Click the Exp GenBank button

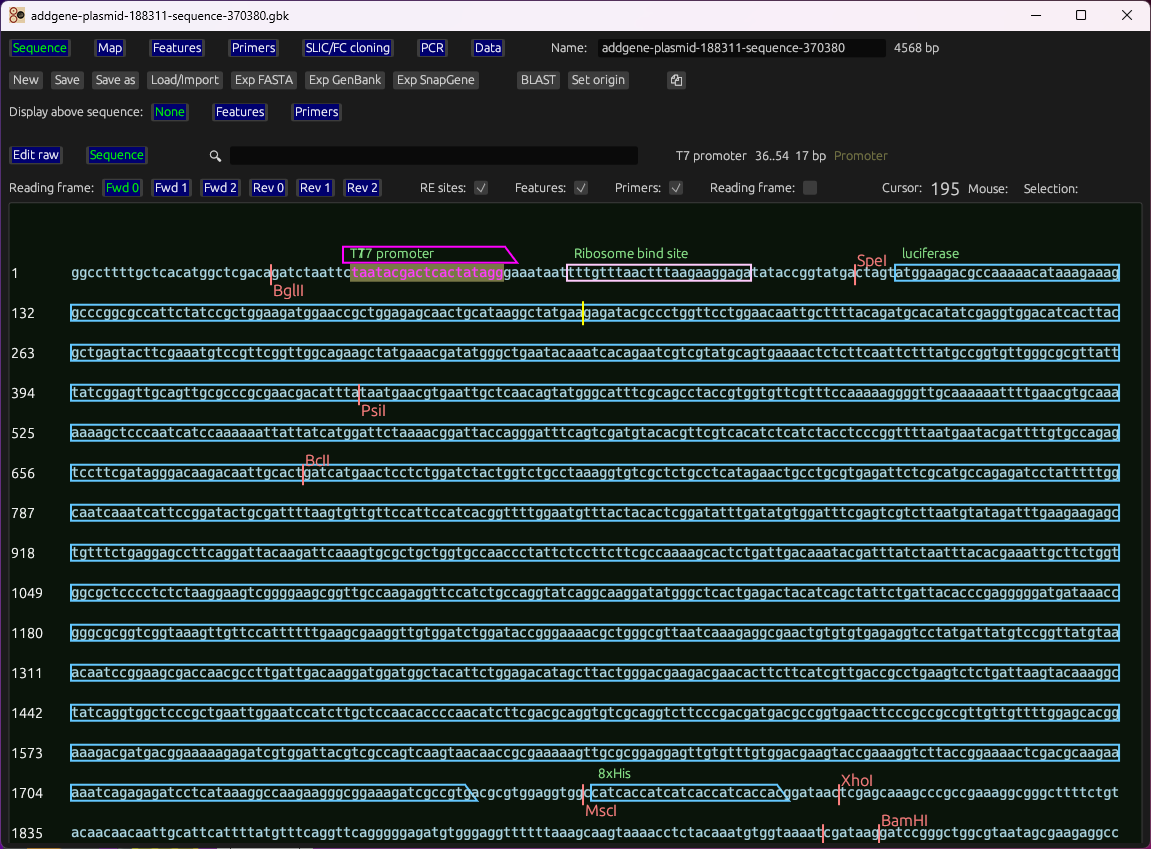click(345, 80)
